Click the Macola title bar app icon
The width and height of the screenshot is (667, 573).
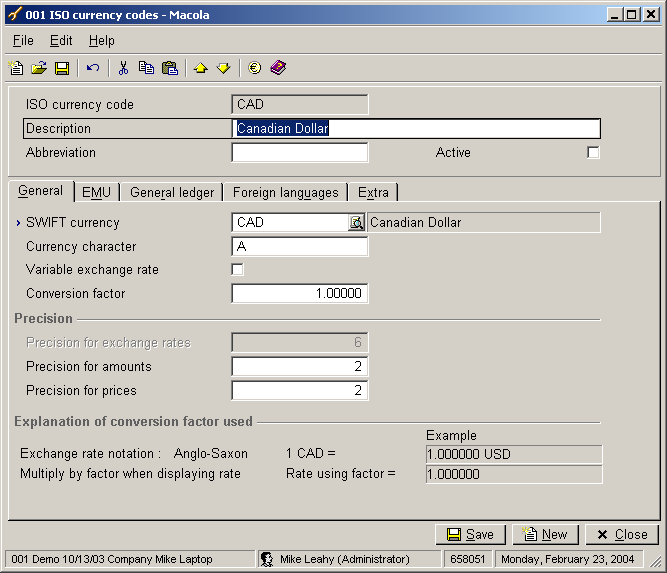click(14, 14)
